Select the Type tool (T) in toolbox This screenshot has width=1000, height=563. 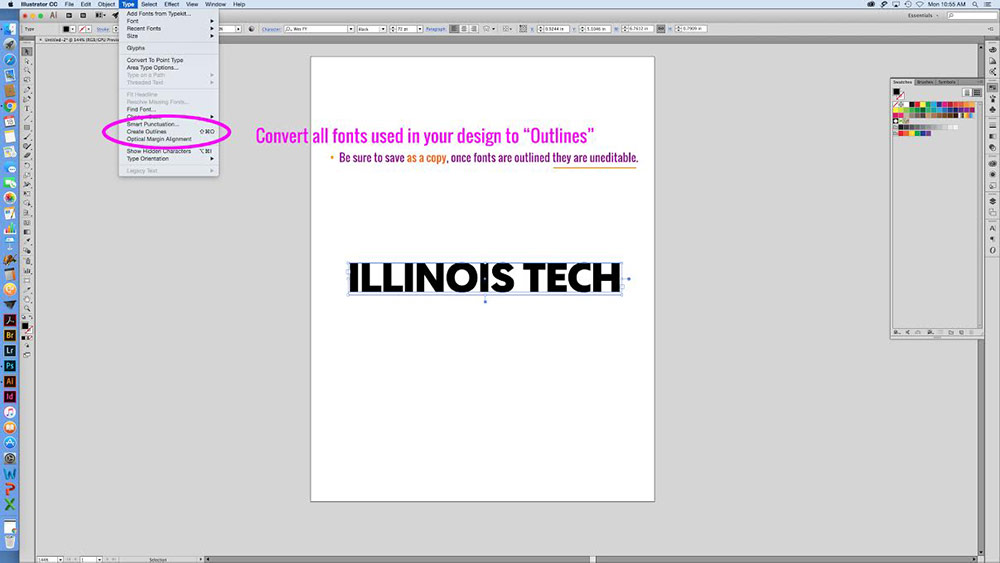(x=27, y=108)
